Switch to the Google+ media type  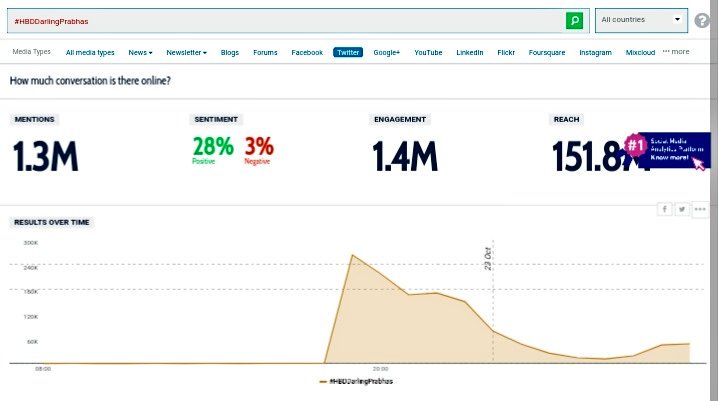tap(386, 53)
